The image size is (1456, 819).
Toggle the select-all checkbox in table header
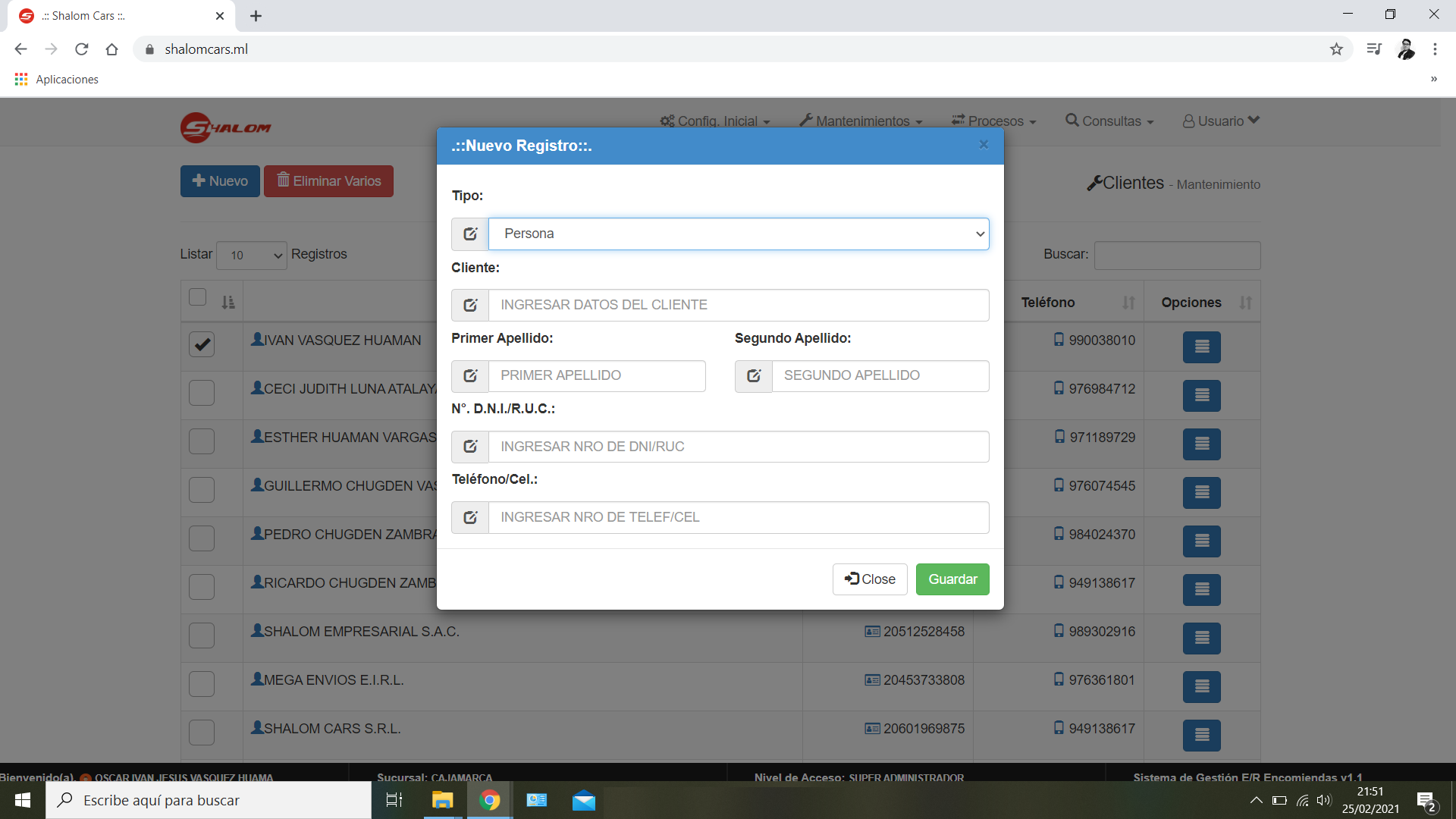(198, 297)
